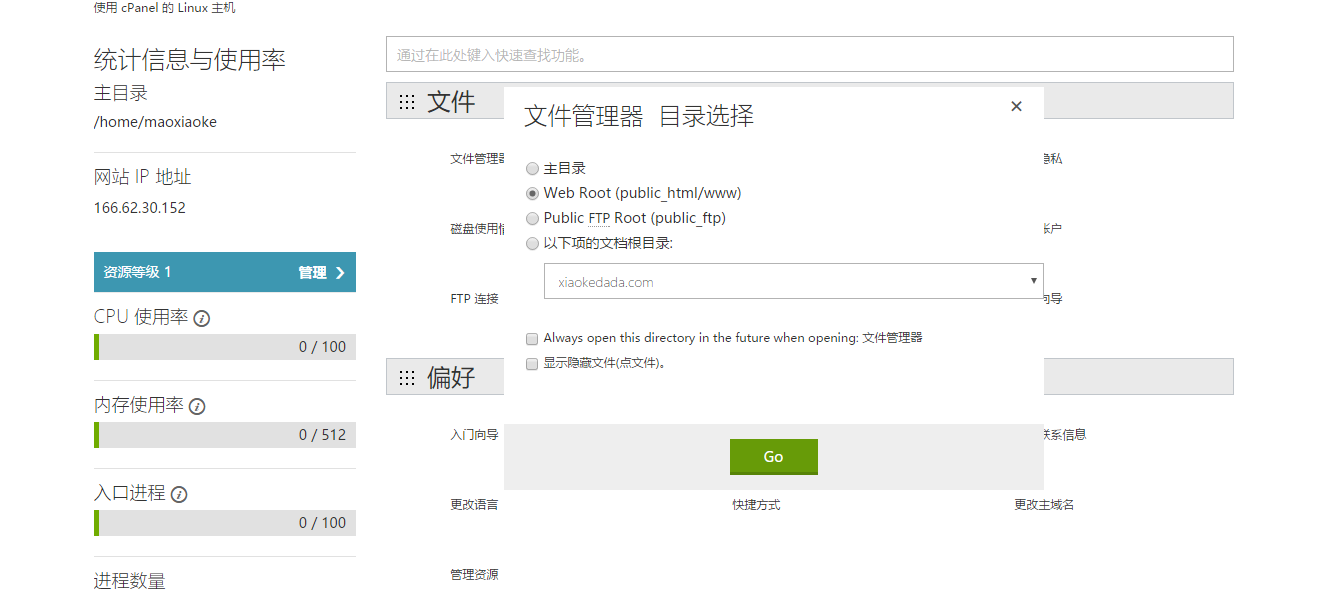This screenshot has height=598, width=1331.
Task: Click the 资源等级 1 管理 bar
Action: coord(224,272)
